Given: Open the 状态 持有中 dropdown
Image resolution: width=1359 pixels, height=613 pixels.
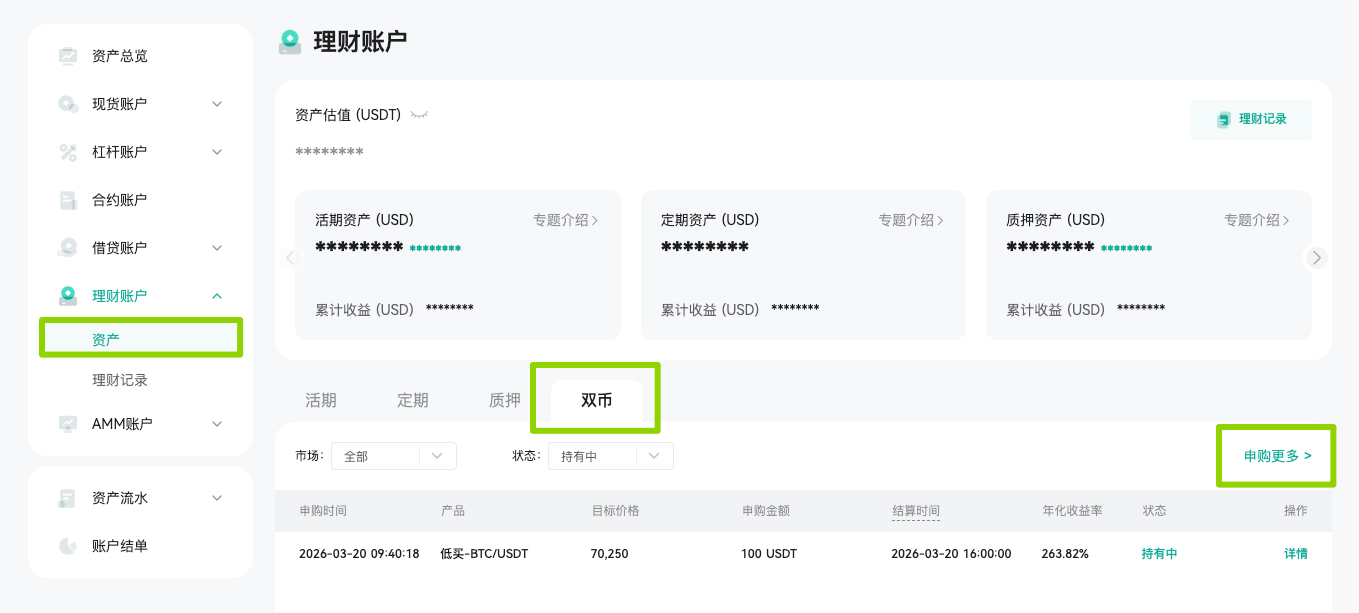Looking at the screenshot, I should [x=611, y=456].
